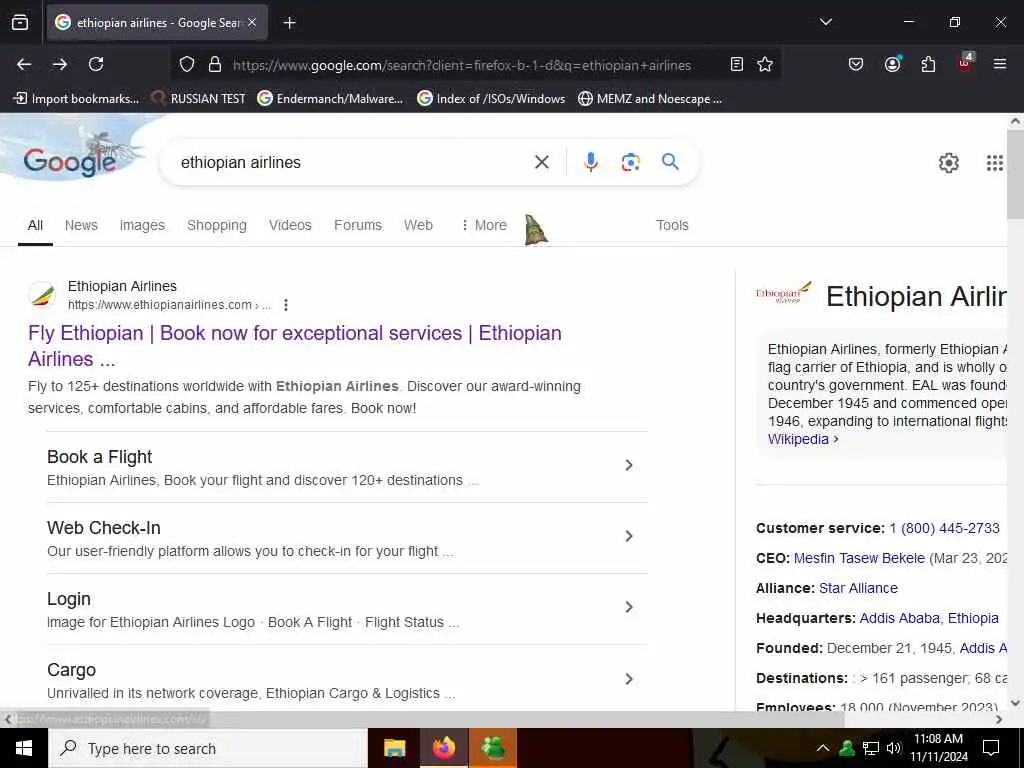Open Pocket save icon in toolbar
1024x768 pixels.
[x=856, y=64]
